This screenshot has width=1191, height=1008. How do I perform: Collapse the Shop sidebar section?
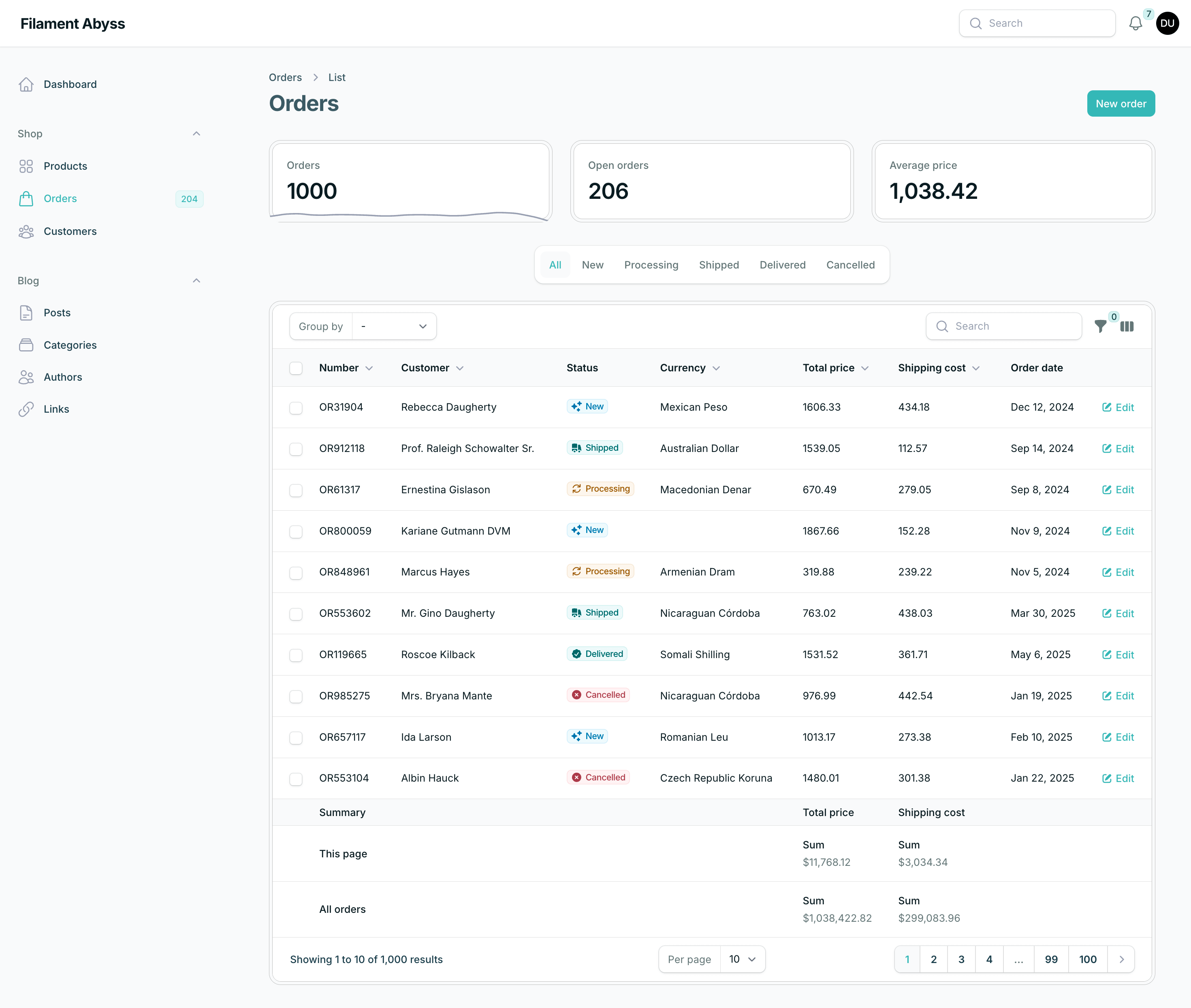196,134
